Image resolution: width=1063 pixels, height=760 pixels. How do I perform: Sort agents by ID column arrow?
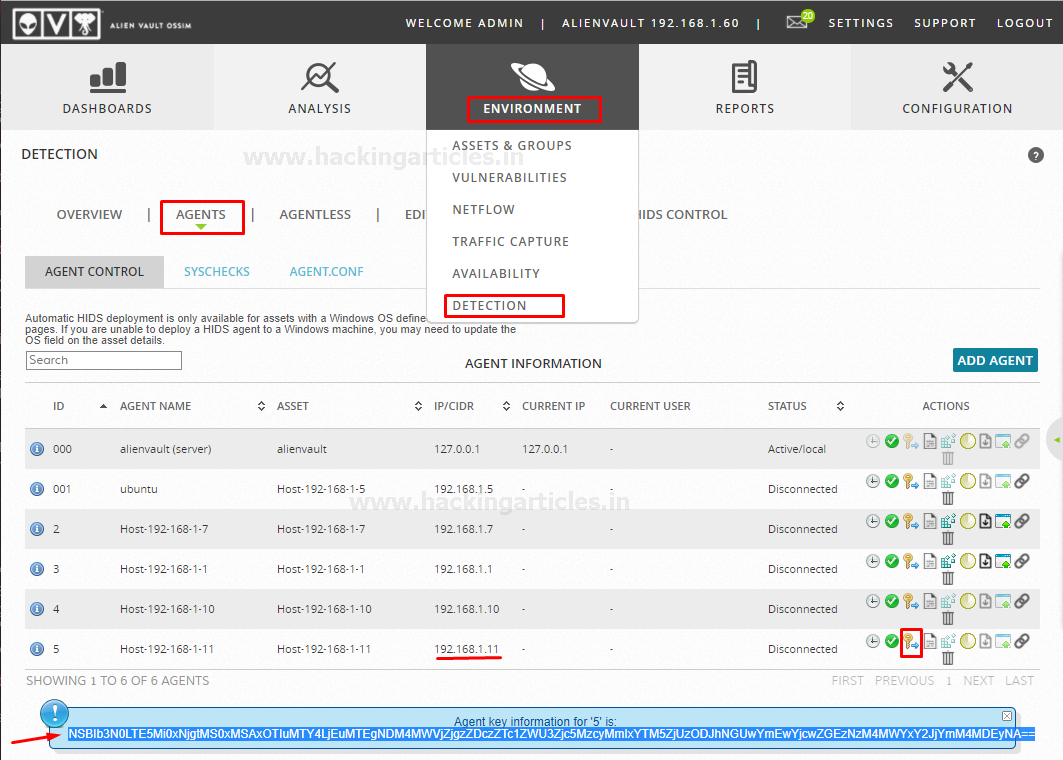click(103, 406)
